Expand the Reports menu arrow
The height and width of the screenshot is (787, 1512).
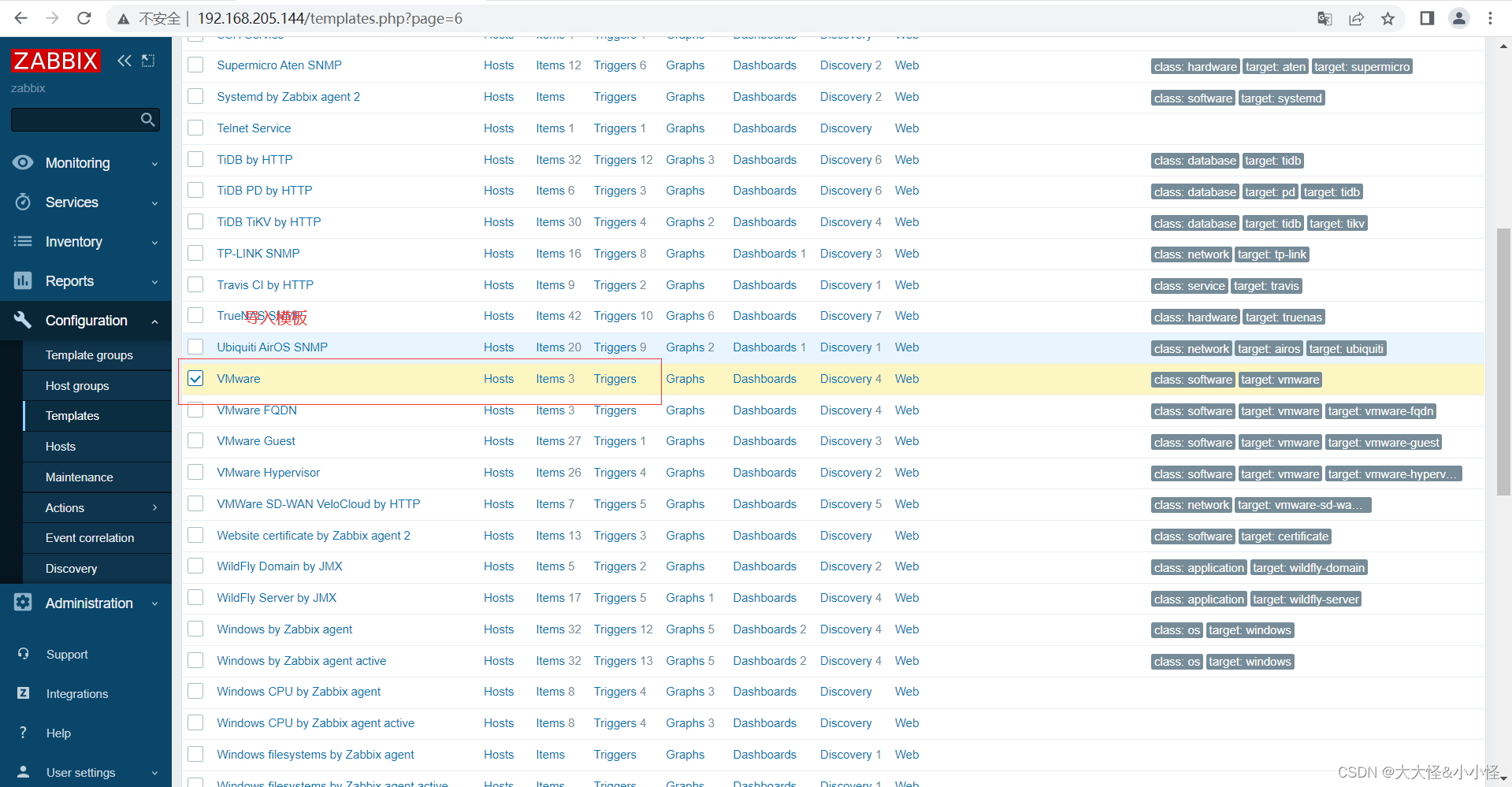pos(154,282)
